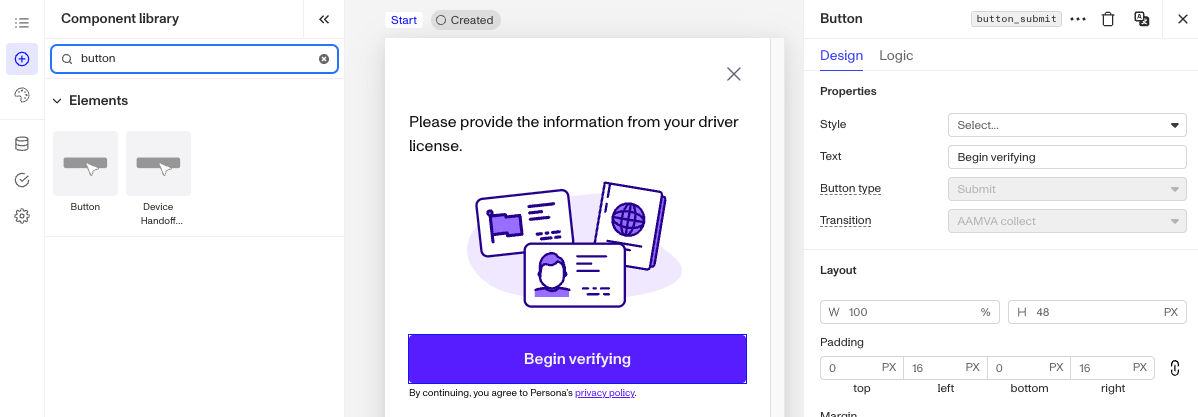Toggle the linked padding chain icon

click(x=1175, y=367)
